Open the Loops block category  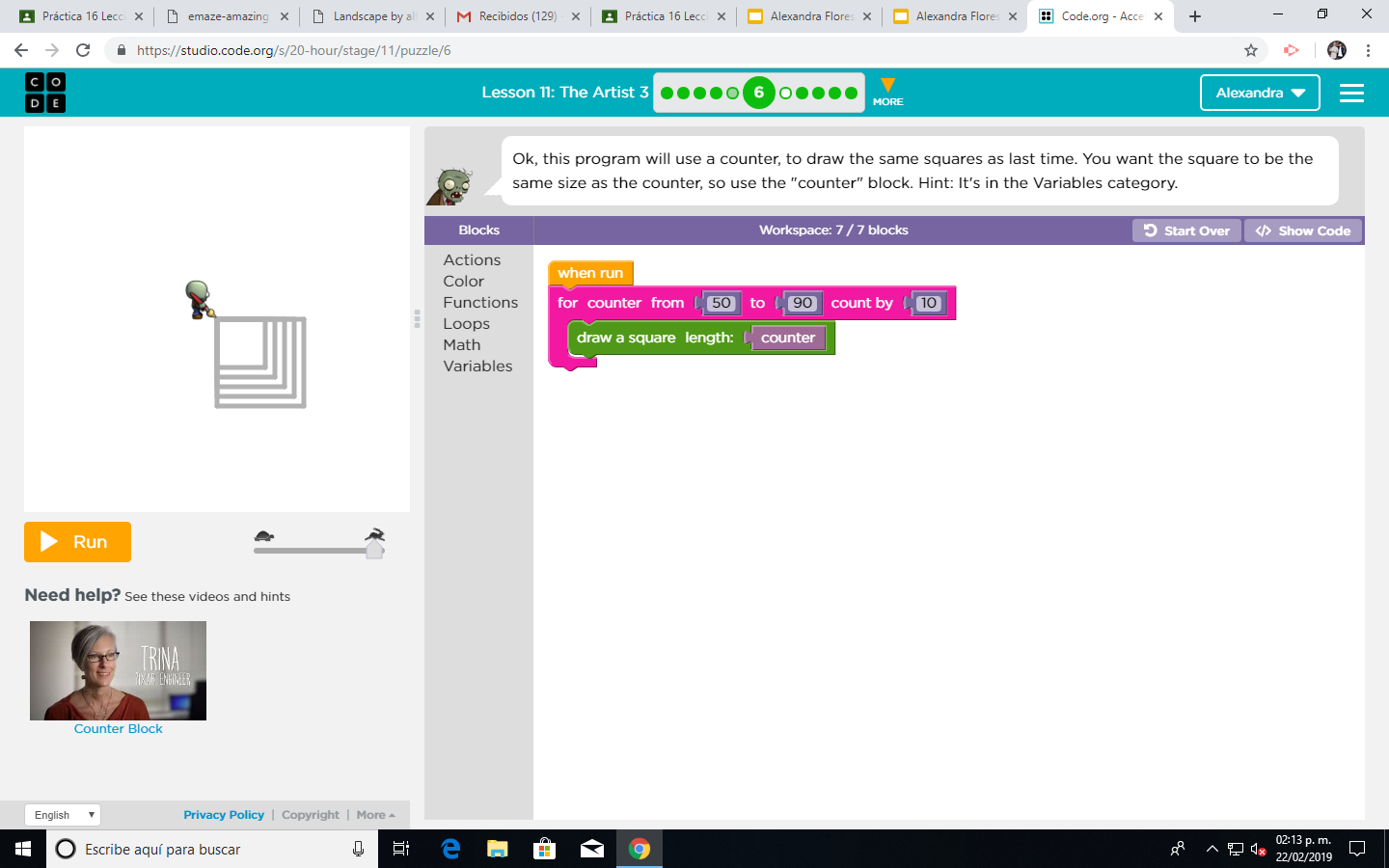pyautogui.click(x=466, y=324)
